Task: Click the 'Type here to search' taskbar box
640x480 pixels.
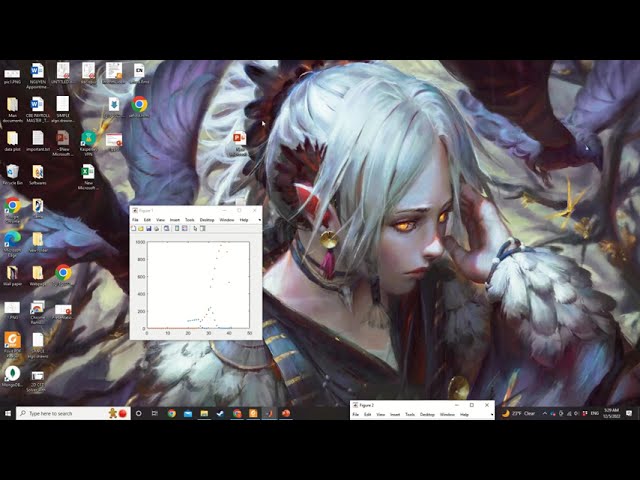Action: pyautogui.click(x=73, y=413)
